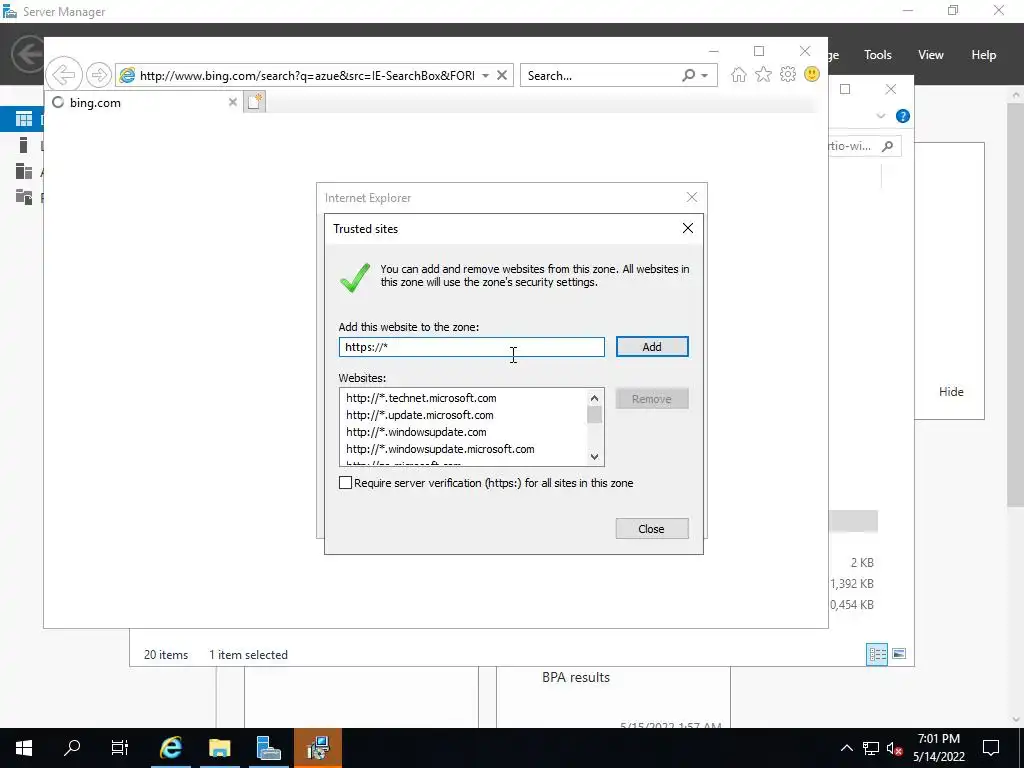
Task: Click Server Manager taskbar icon
Action: coord(268,748)
